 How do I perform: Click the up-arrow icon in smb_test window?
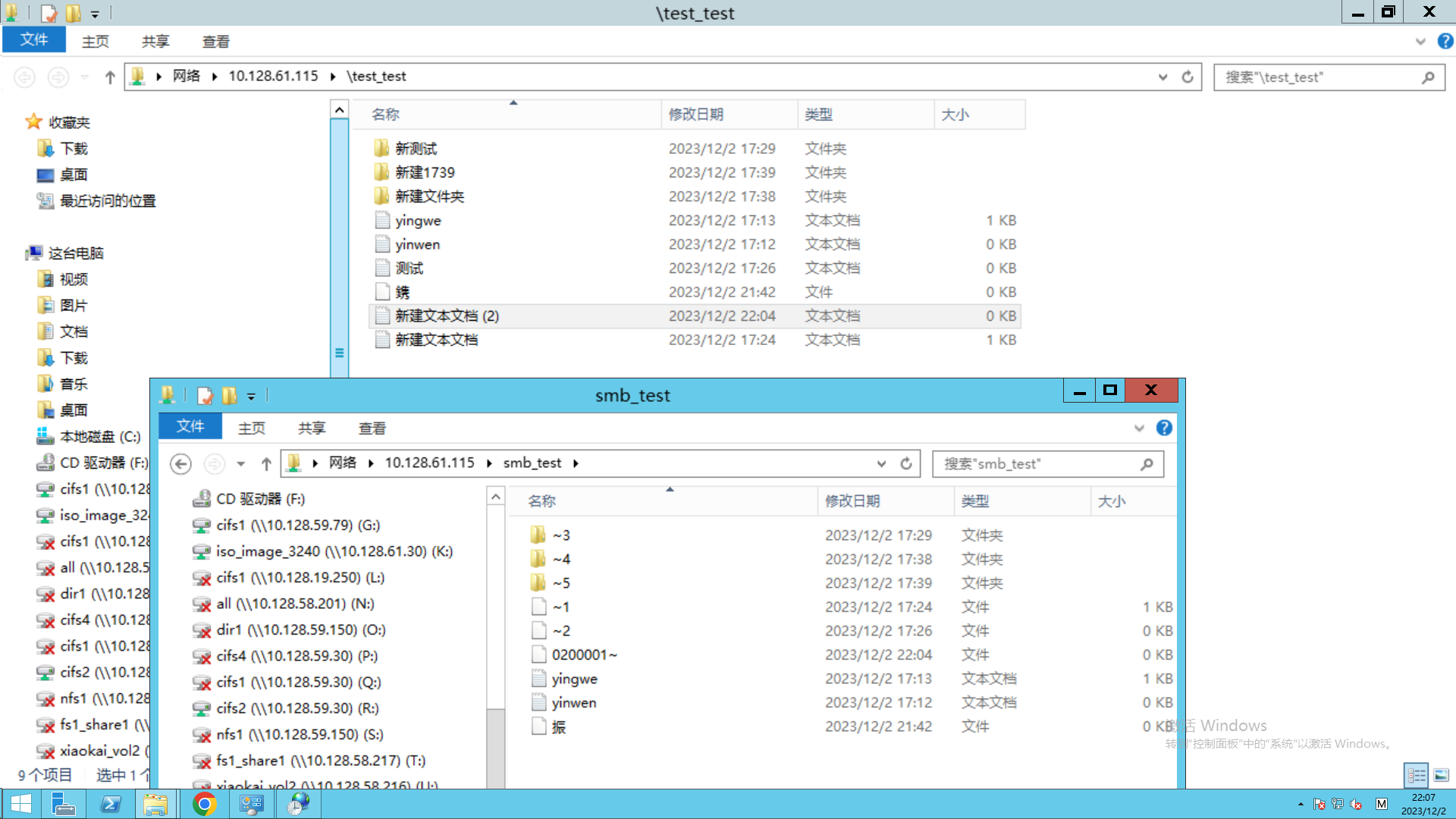(x=266, y=463)
